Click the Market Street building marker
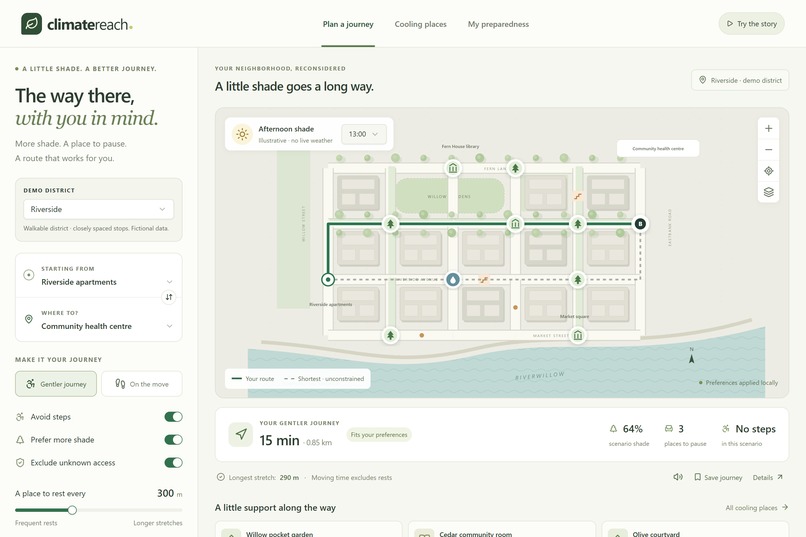This screenshot has width=806, height=537. coord(578,336)
